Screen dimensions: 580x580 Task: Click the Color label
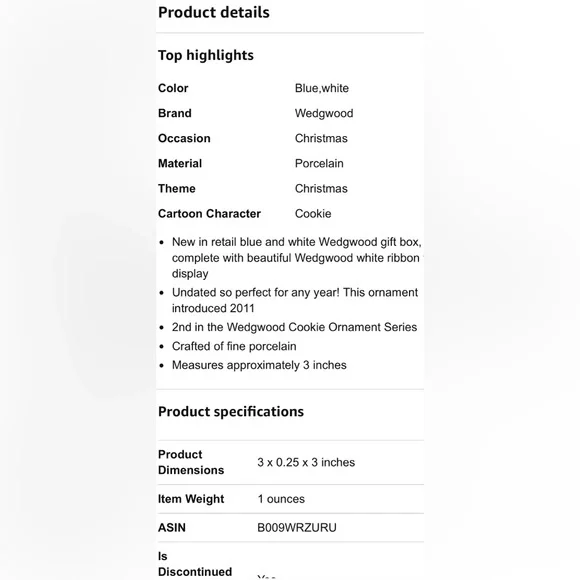(x=173, y=88)
